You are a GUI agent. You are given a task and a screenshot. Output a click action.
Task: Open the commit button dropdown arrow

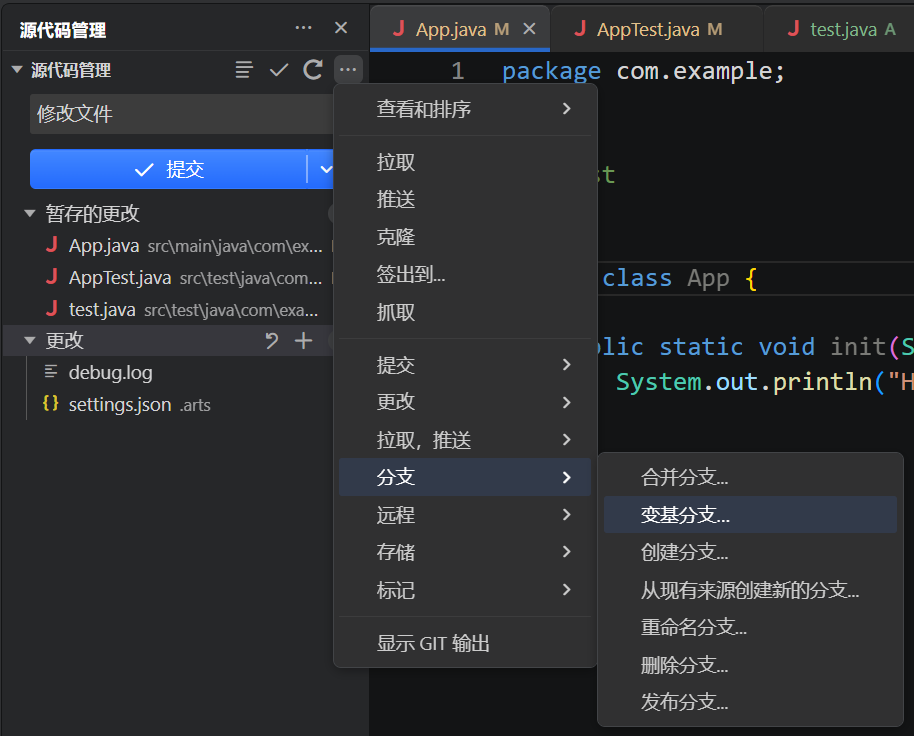point(323,170)
